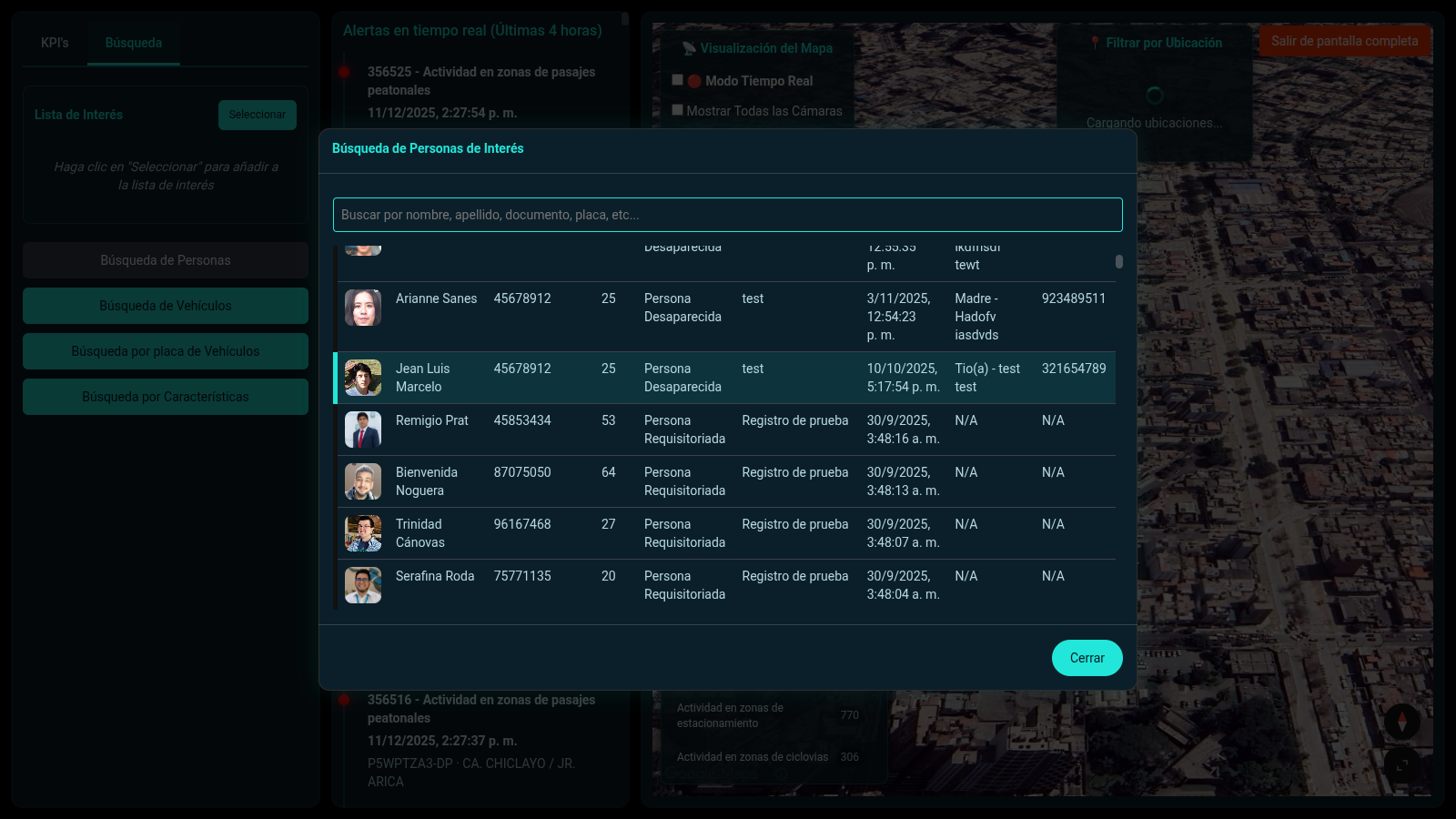Switch to the KPI's tab
1456x819 pixels.
tap(55, 43)
